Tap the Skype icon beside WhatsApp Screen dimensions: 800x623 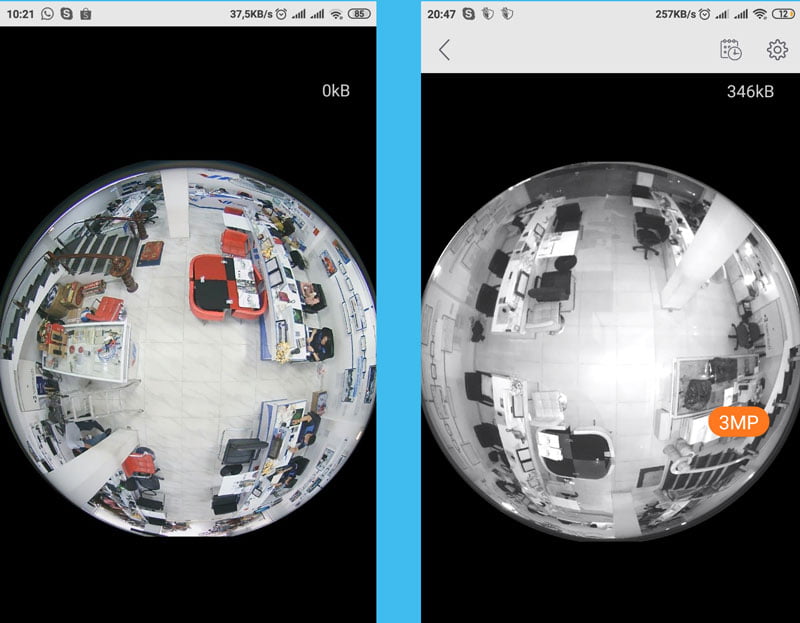66,13
